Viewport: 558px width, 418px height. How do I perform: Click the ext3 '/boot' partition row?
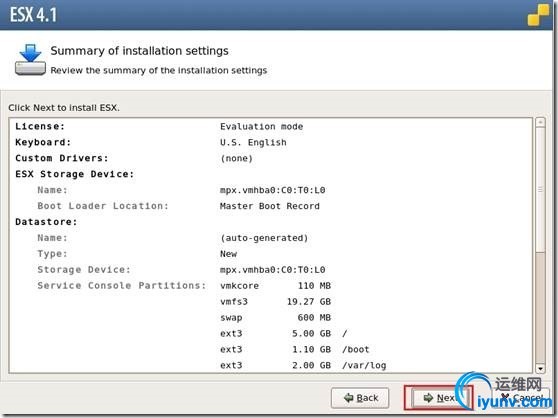click(295, 350)
